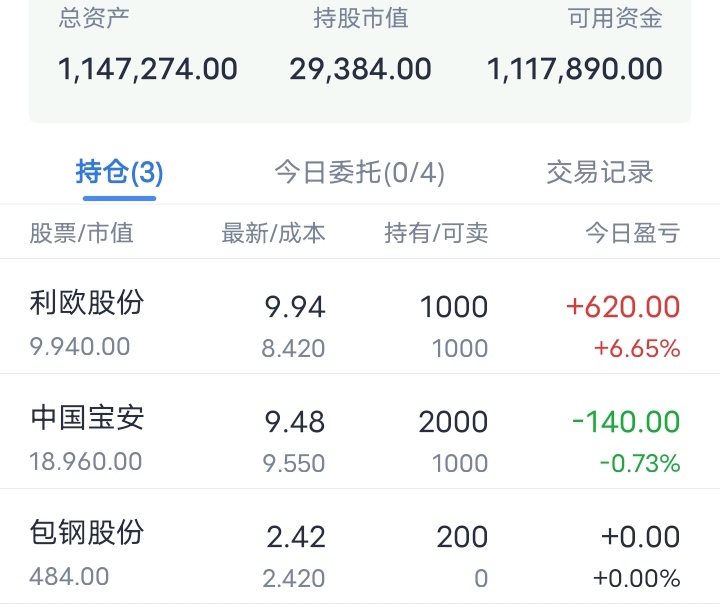Screen dimensions: 720x608
Task: Click the 最新/成本 column header
Action: point(273,234)
